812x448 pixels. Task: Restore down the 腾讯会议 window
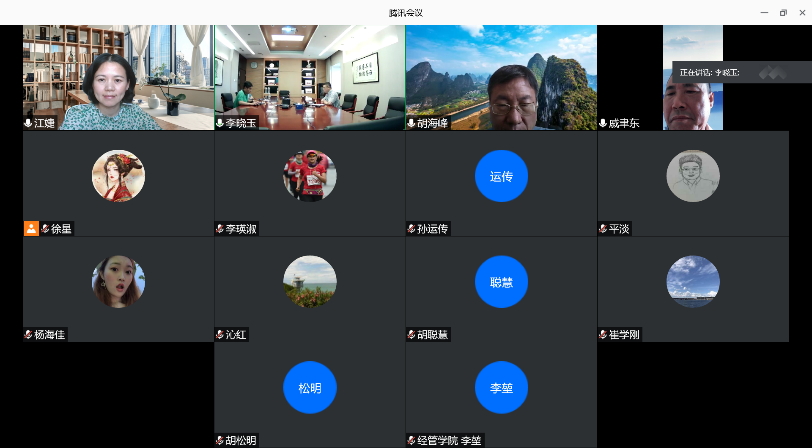click(782, 12)
